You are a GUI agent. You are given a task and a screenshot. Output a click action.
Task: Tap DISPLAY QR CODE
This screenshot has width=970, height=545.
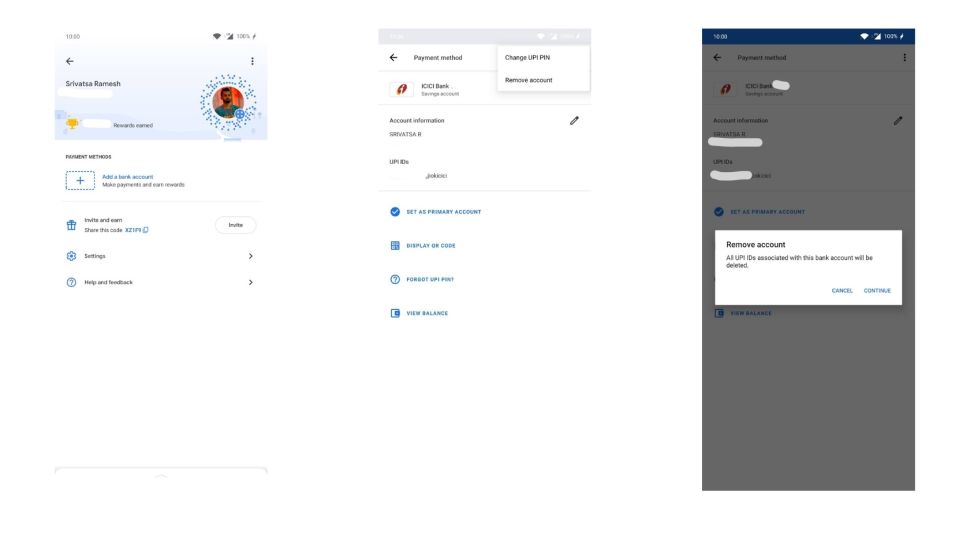[431, 246]
